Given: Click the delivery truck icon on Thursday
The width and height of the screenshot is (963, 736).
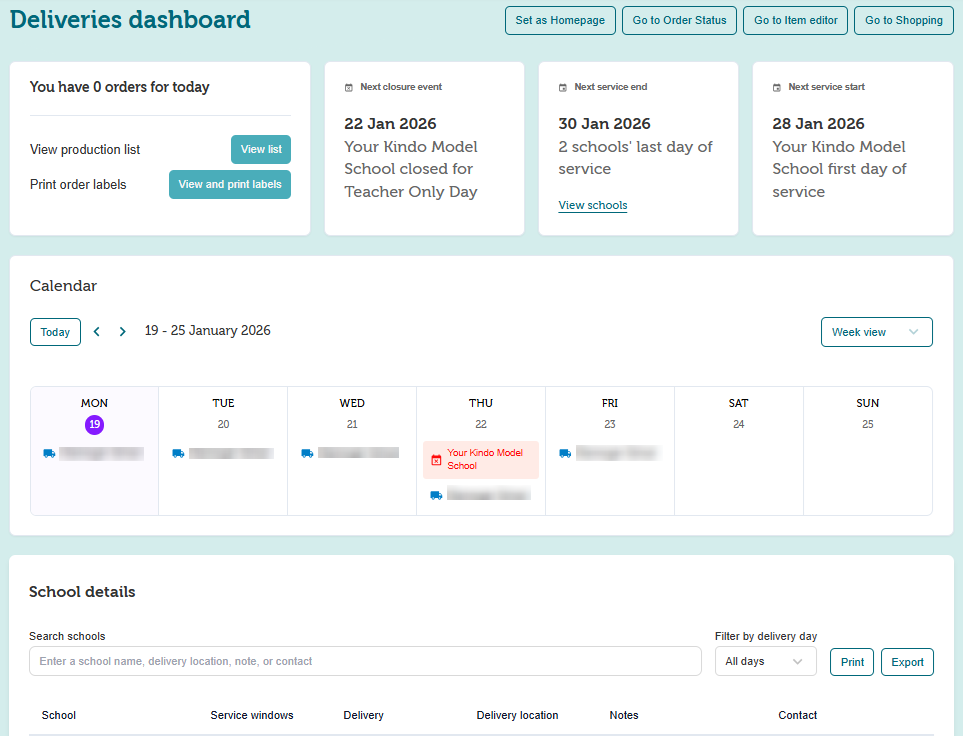Looking at the screenshot, I should pyautogui.click(x=436, y=495).
